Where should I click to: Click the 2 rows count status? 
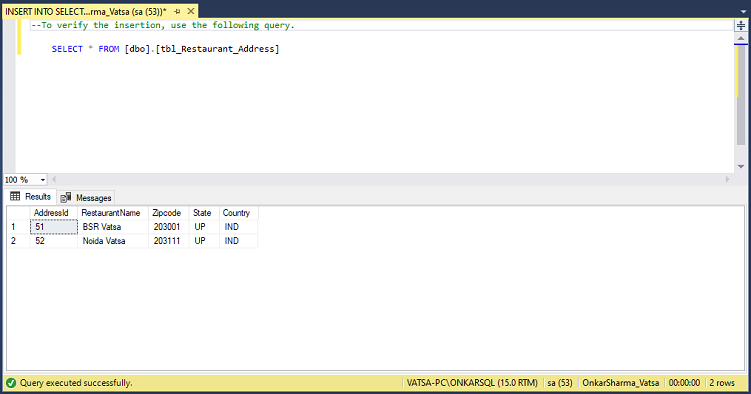coord(722,383)
